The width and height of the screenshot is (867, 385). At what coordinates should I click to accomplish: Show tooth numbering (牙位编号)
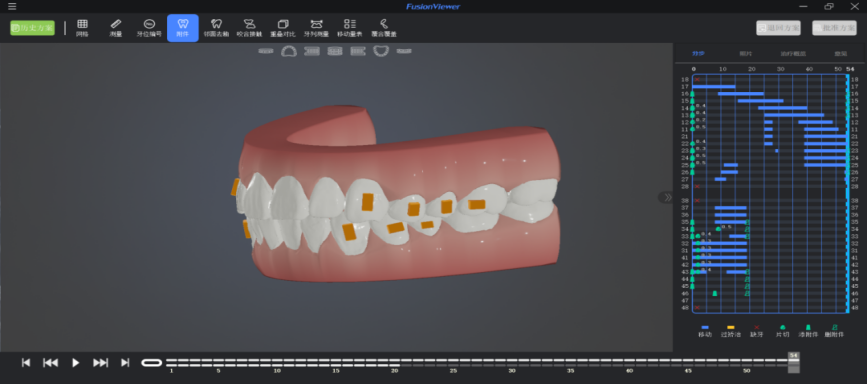pyautogui.click(x=149, y=28)
